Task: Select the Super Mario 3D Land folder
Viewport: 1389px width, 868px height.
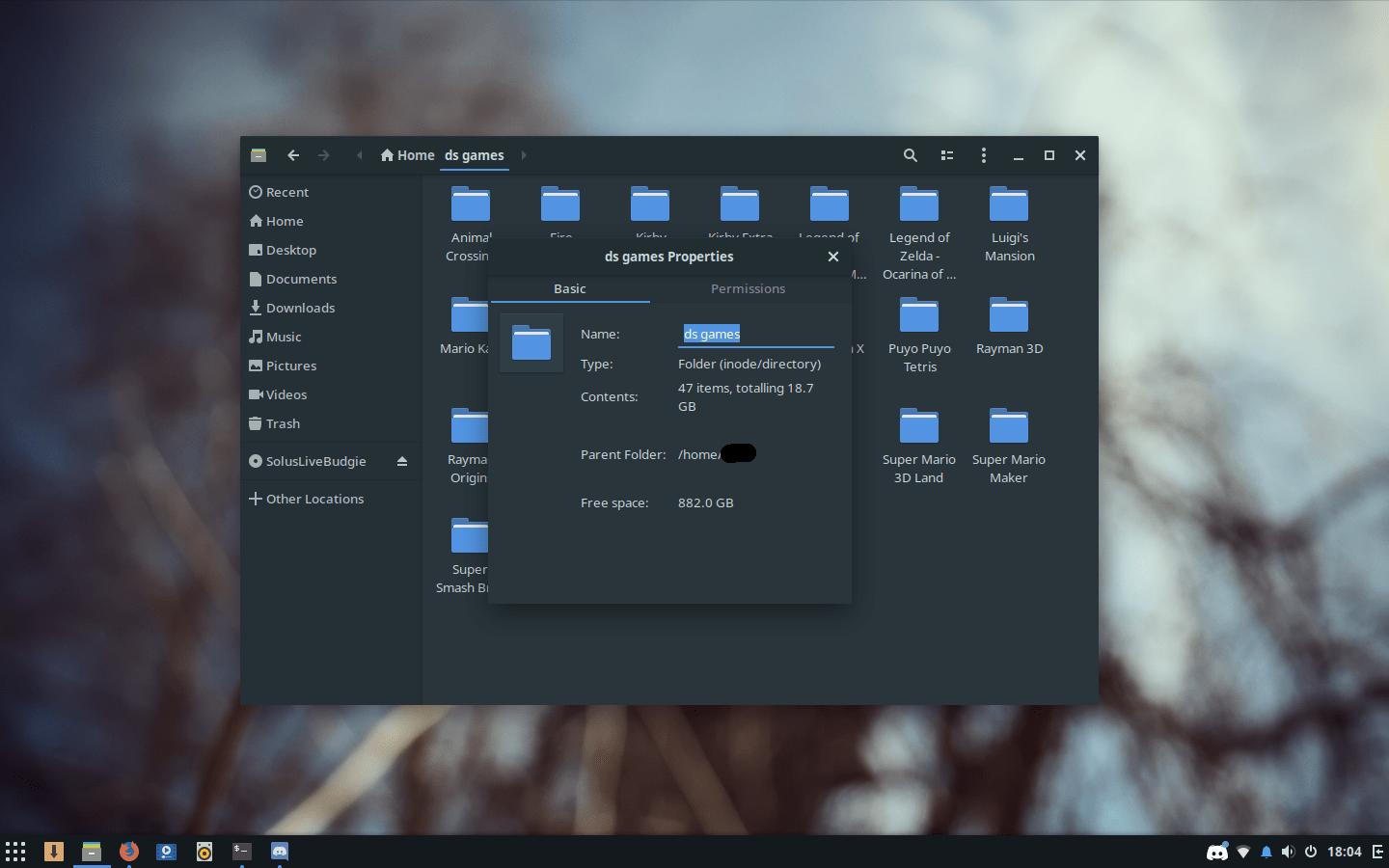Action: [919, 446]
